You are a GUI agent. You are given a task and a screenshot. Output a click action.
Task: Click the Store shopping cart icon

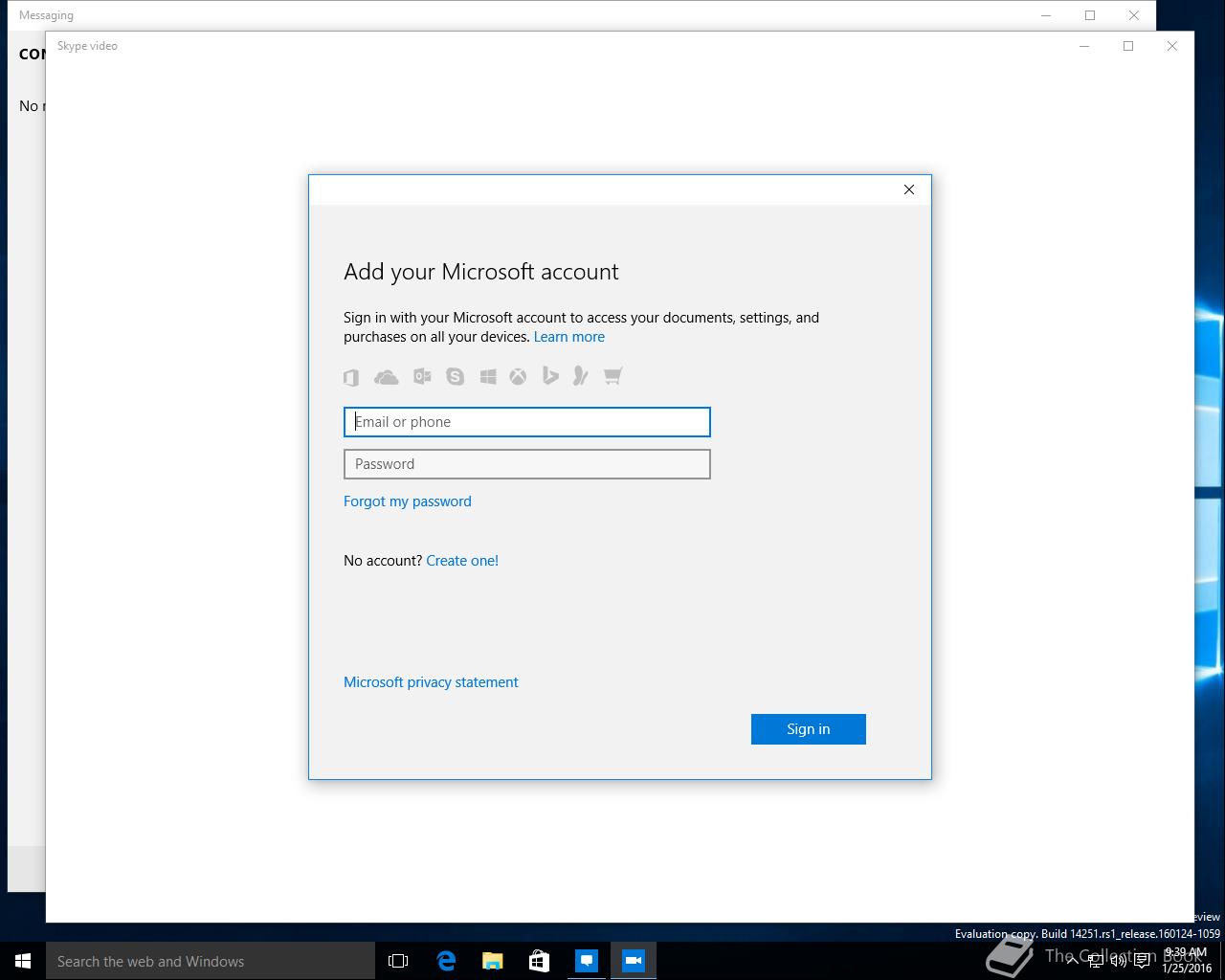click(613, 376)
